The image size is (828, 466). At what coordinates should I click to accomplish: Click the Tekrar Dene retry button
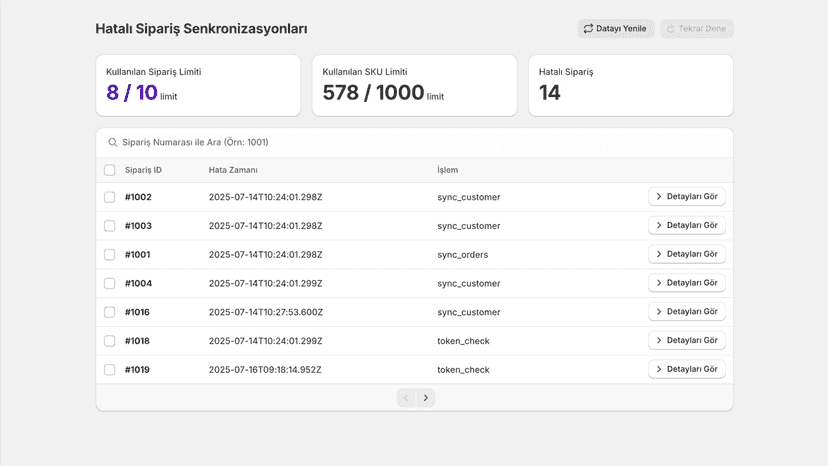point(697,29)
